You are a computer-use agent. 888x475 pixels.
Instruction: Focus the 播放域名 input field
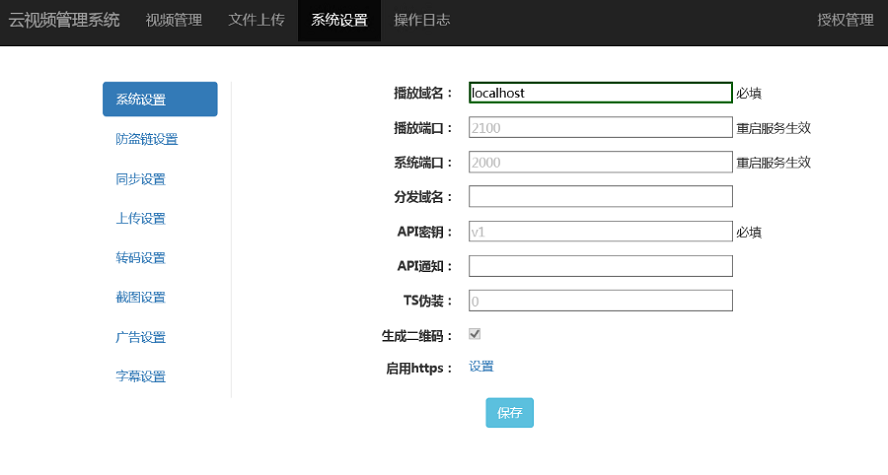pos(600,93)
